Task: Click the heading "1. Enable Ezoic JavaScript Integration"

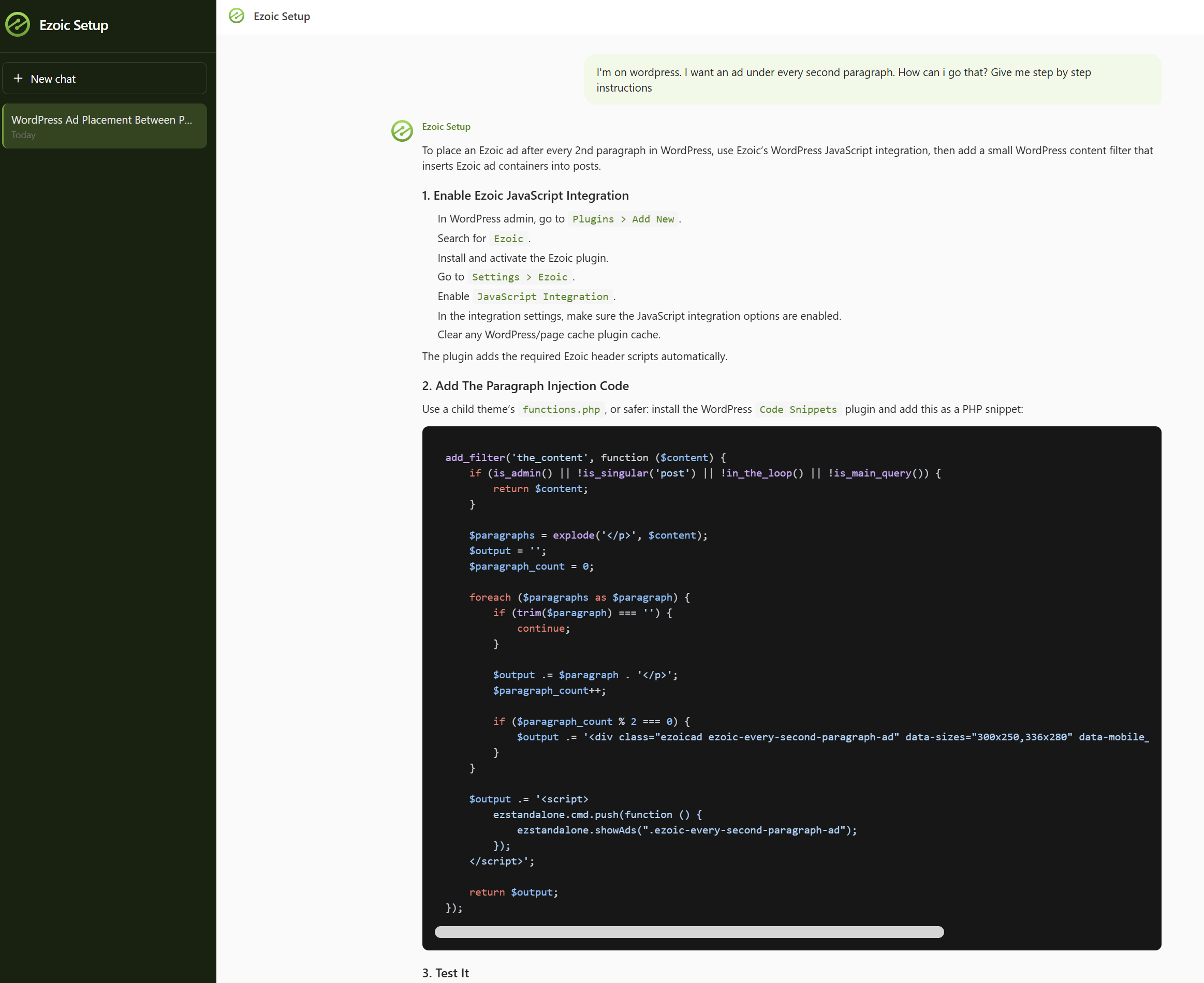Action: click(x=525, y=196)
